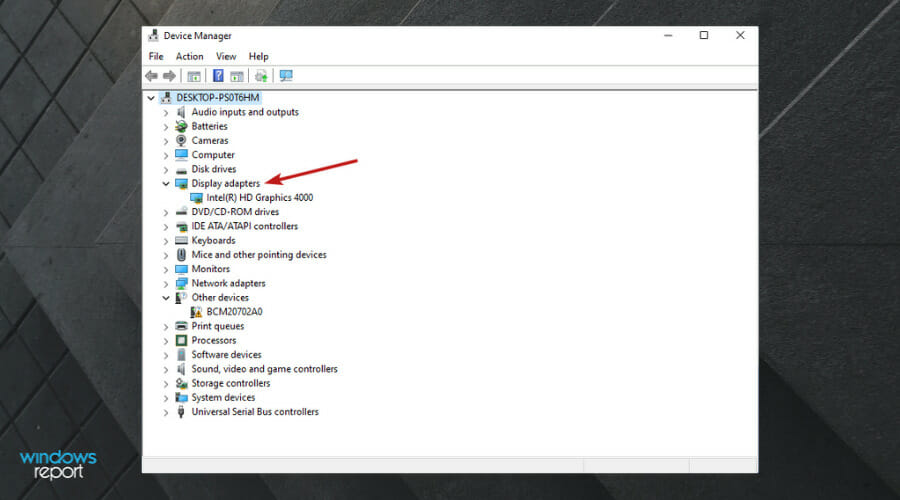Click the Cameras category icon
The height and width of the screenshot is (500, 900).
181,141
